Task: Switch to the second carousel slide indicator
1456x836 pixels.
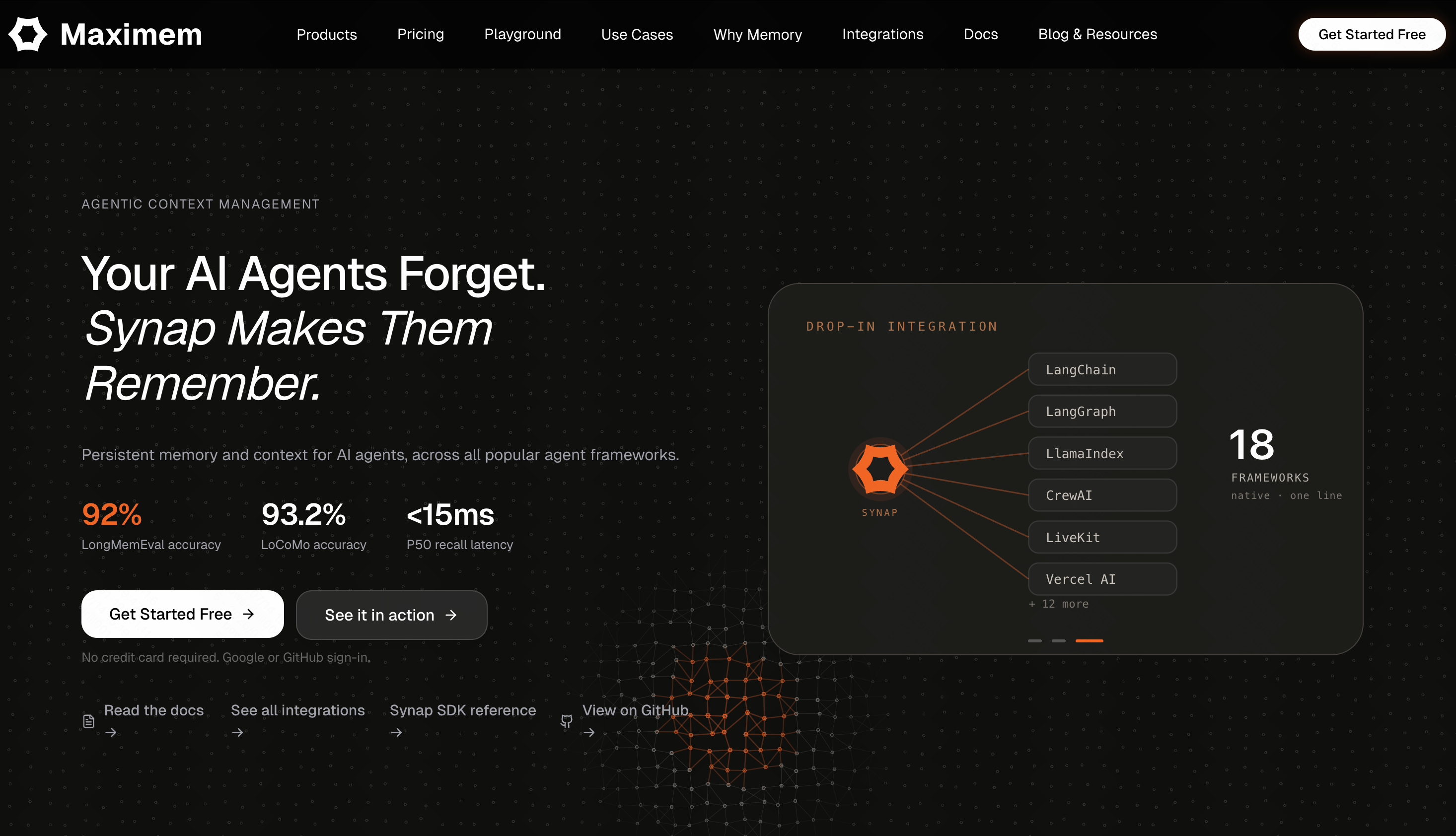Action: (1059, 641)
